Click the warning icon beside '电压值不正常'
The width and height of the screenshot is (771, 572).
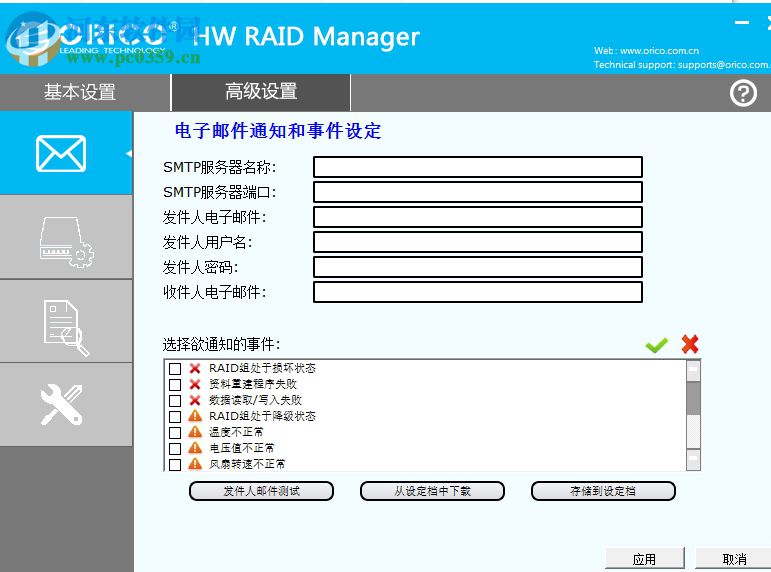click(195, 448)
